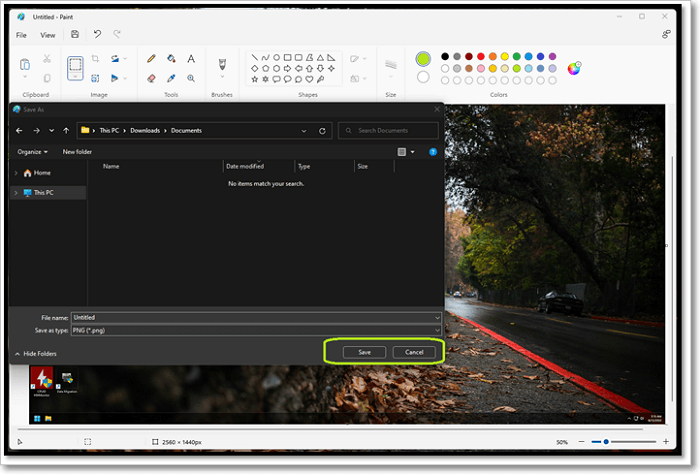Click the File name input field
Image resolution: width=700 pixels, height=474 pixels.
pyautogui.click(x=255, y=317)
